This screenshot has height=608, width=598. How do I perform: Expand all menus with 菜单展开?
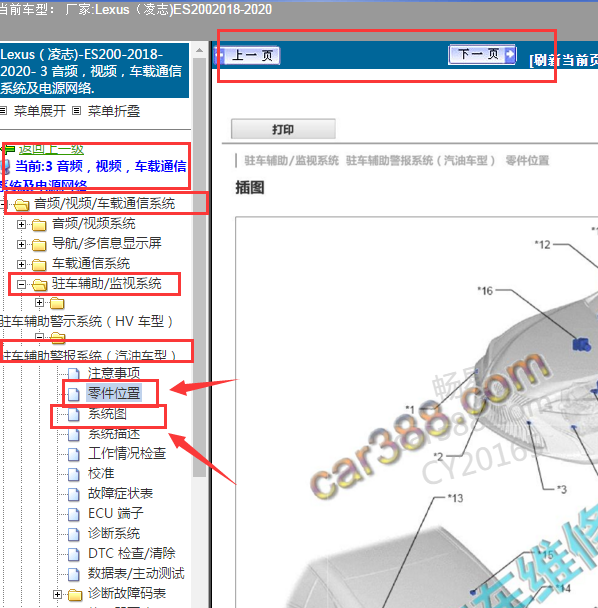pyautogui.click(x=40, y=111)
